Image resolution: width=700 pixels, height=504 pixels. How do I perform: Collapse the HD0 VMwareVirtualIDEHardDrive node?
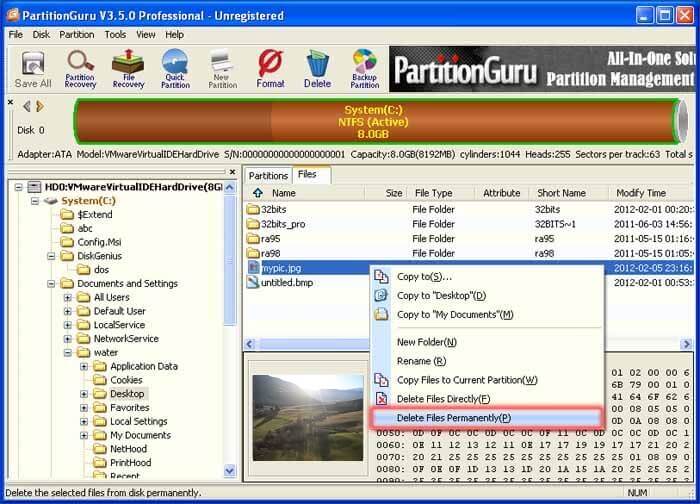pyautogui.click(x=18, y=187)
